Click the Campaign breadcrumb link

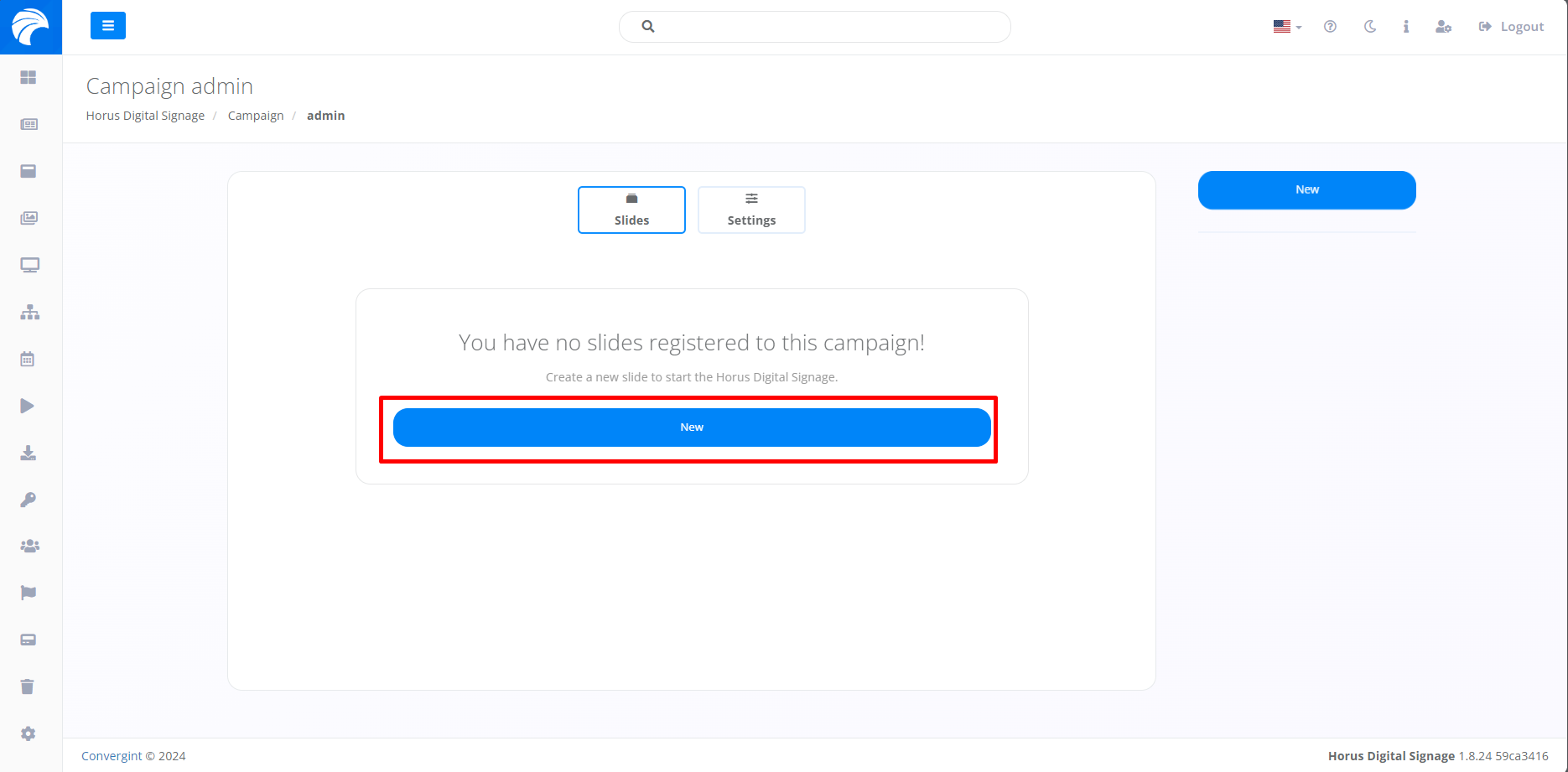256,116
